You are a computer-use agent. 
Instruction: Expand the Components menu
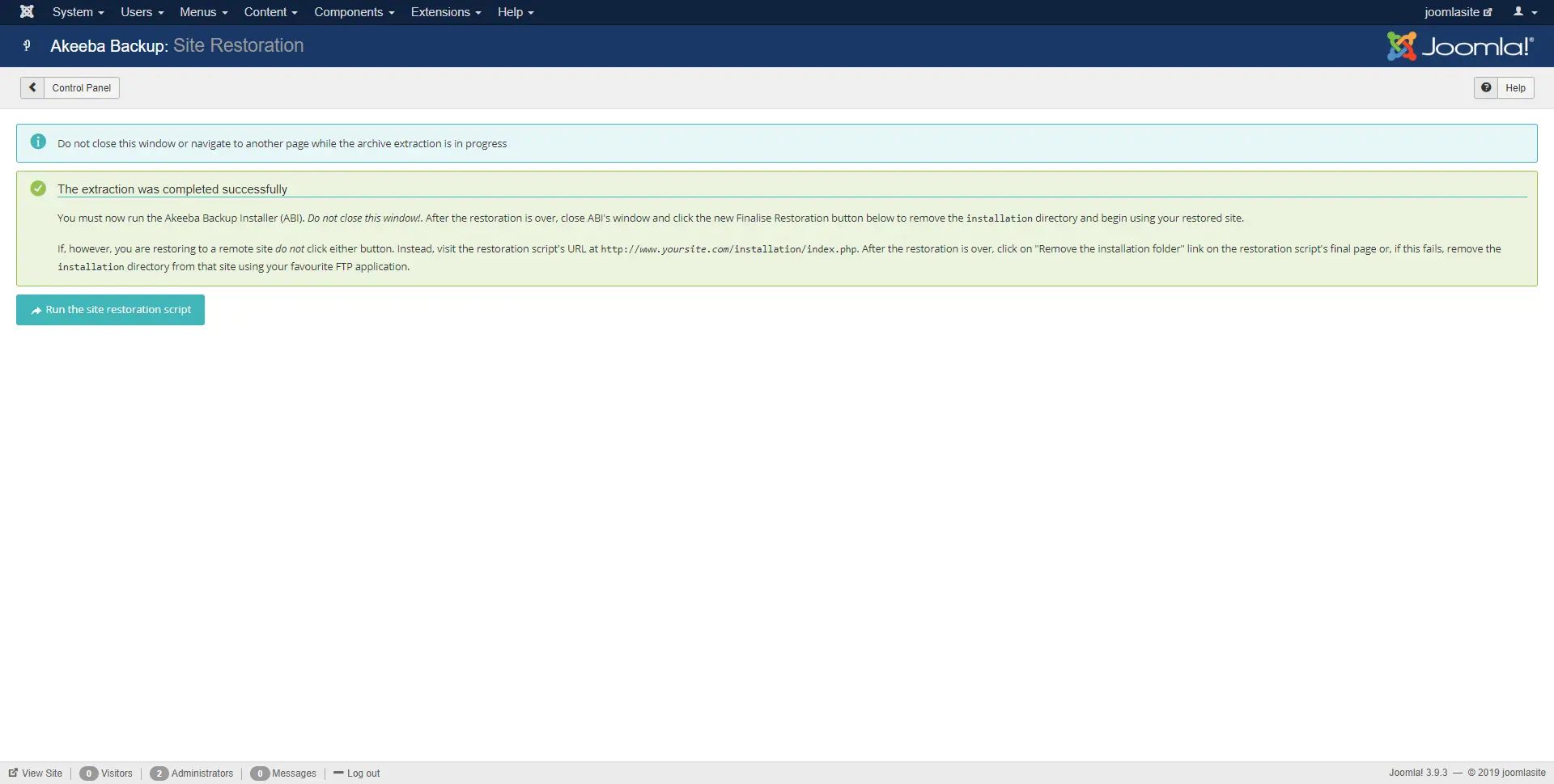click(354, 12)
